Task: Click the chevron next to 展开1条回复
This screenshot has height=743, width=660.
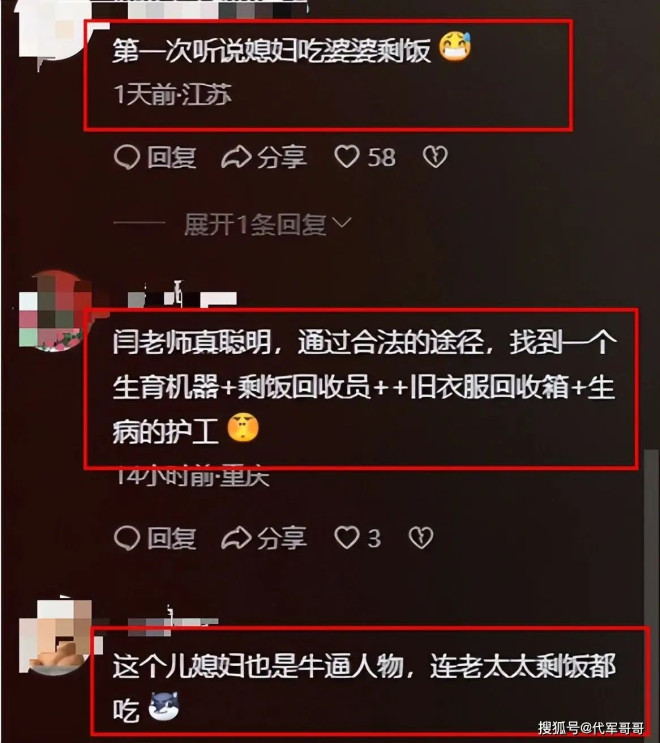Action: tap(343, 222)
